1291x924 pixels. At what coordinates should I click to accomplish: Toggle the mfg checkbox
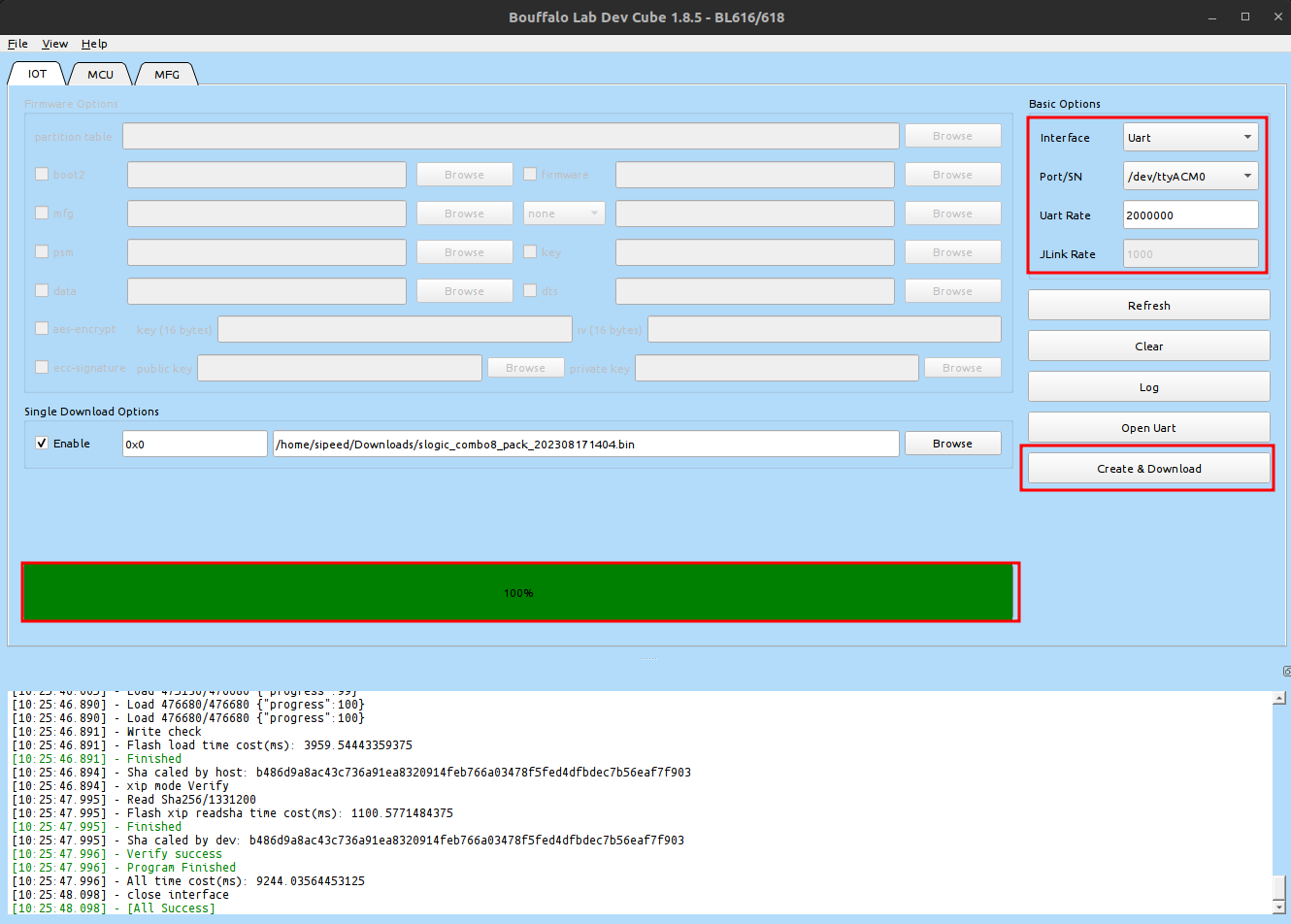[x=42, y=213]
